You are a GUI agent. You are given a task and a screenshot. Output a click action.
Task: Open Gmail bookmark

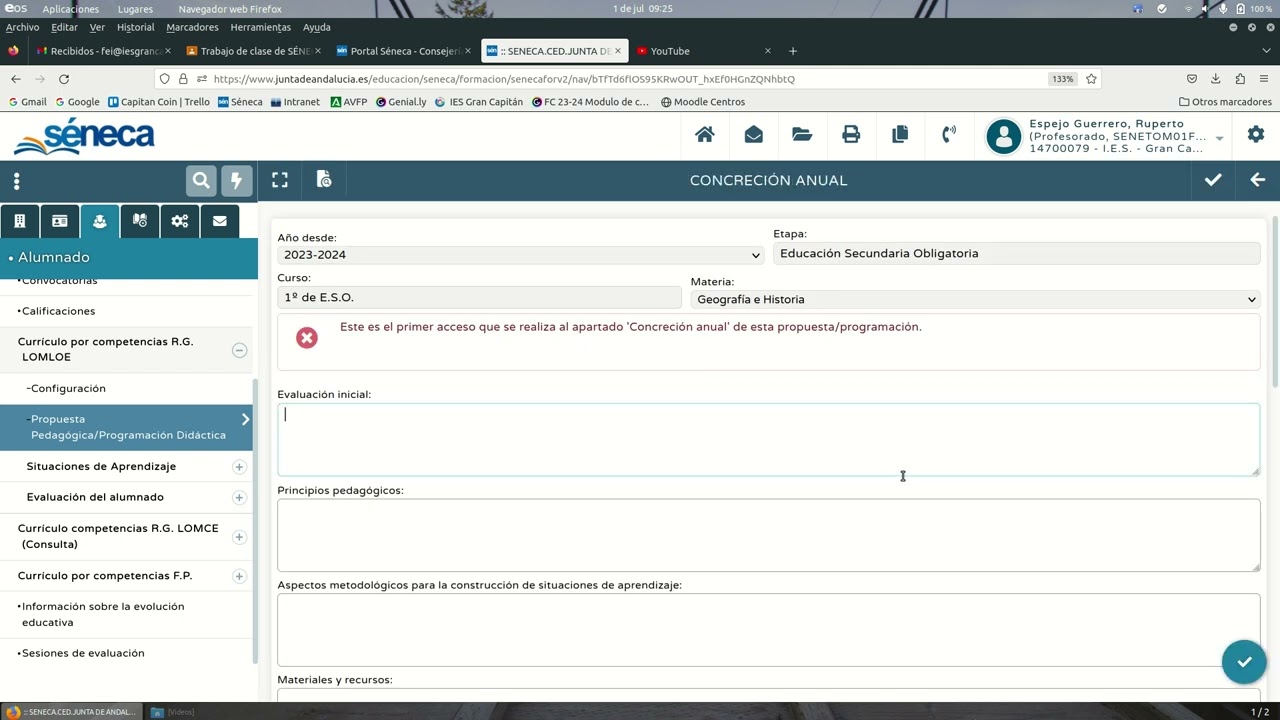27,102
